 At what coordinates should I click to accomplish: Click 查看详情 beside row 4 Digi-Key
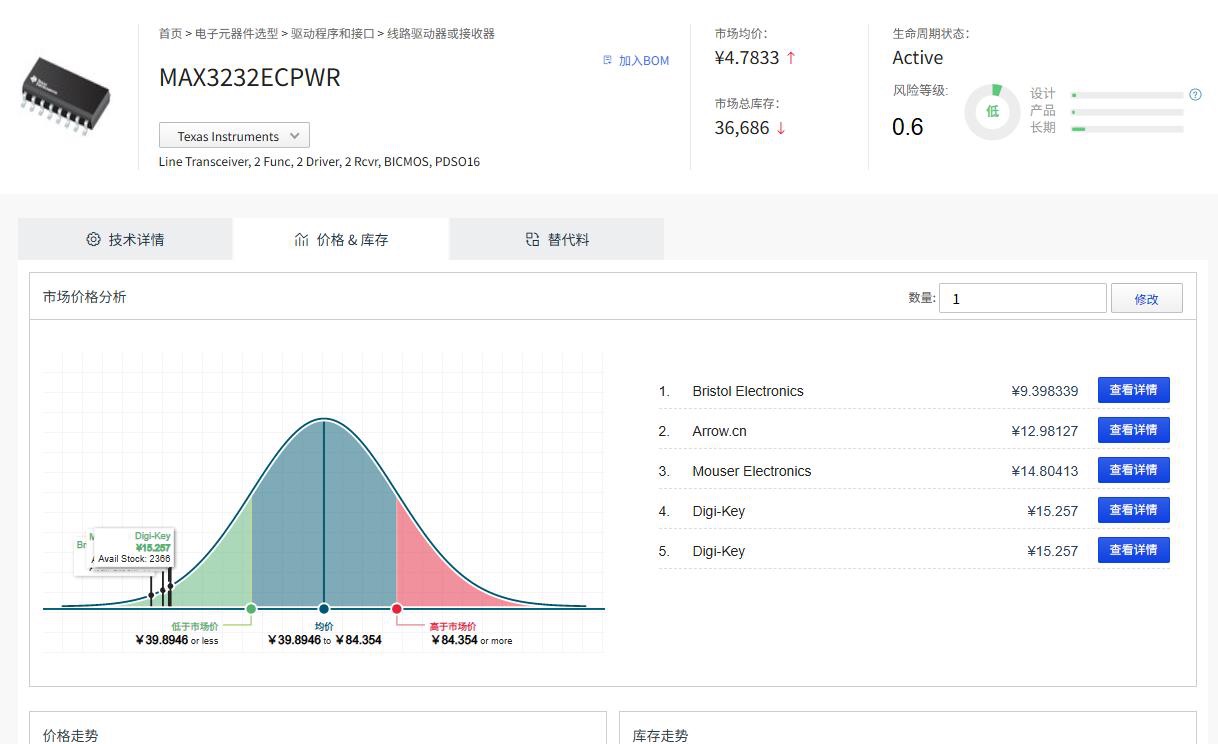pos(1133,510)
